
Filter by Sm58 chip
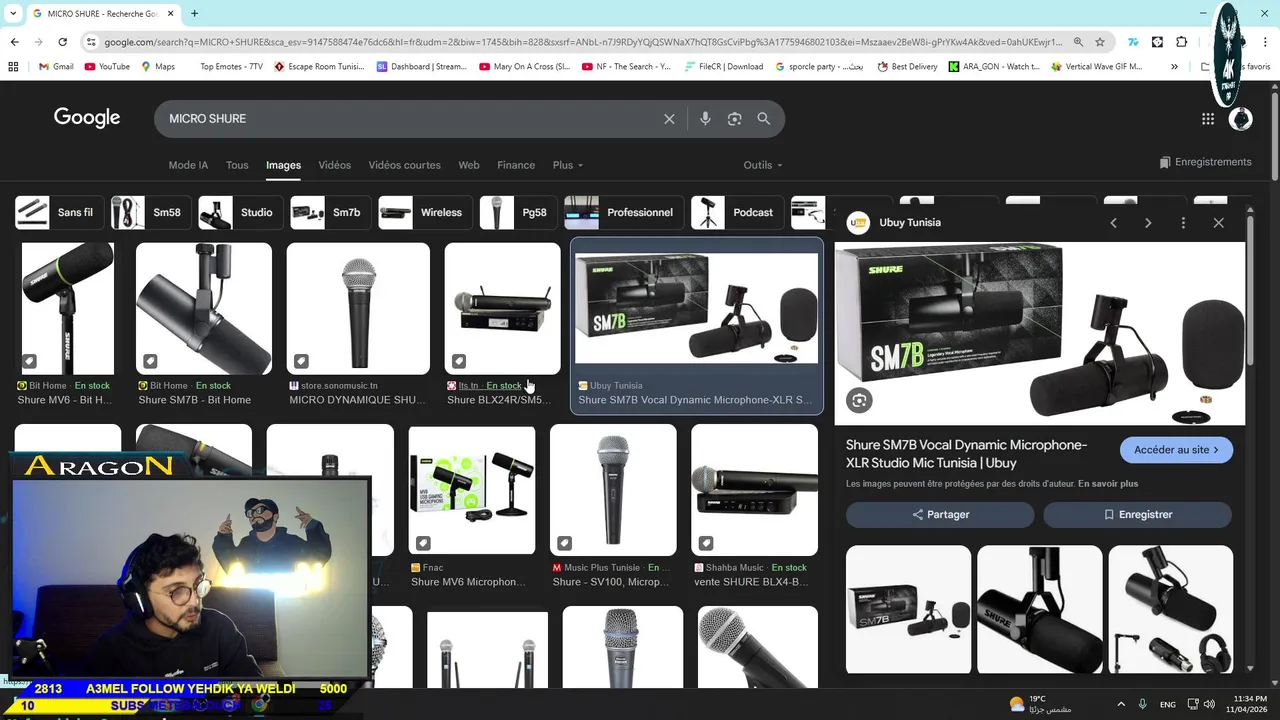click(150, 212)
